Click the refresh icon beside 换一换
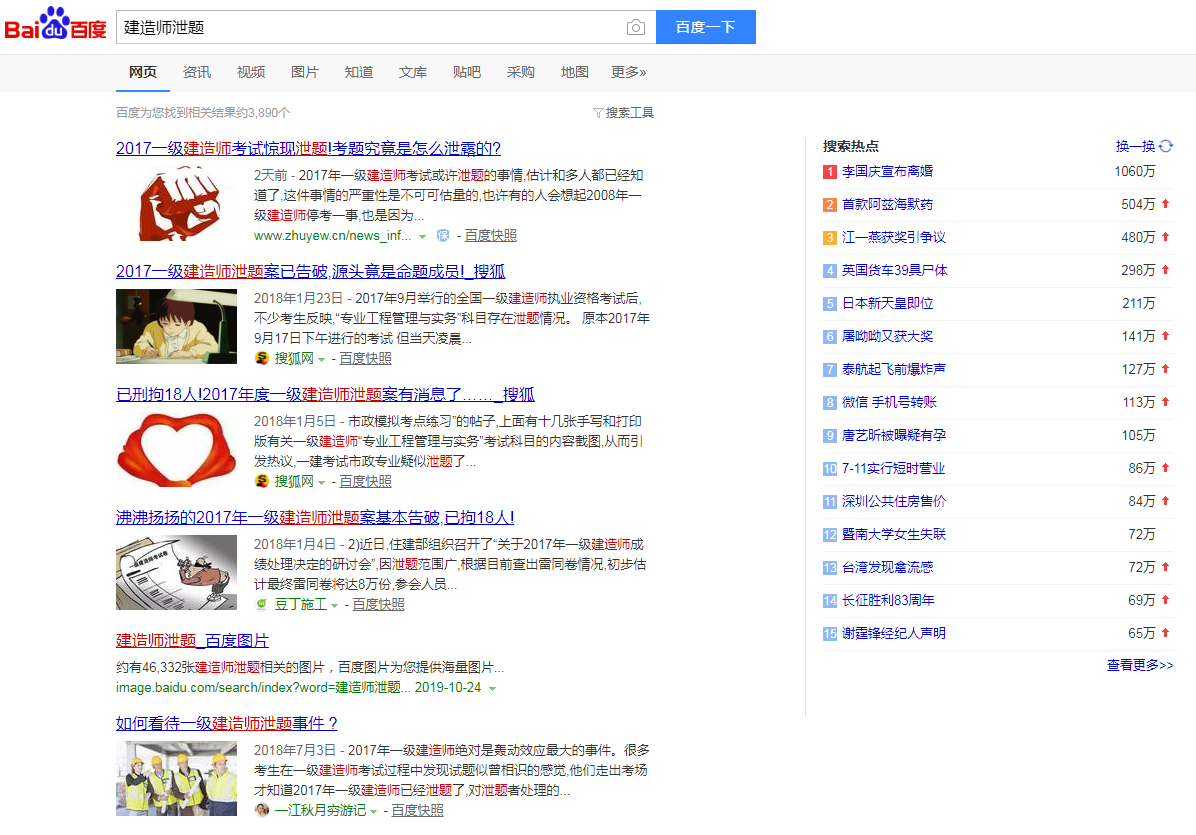Screen dimensions: 1196x835 [1166, 146]
